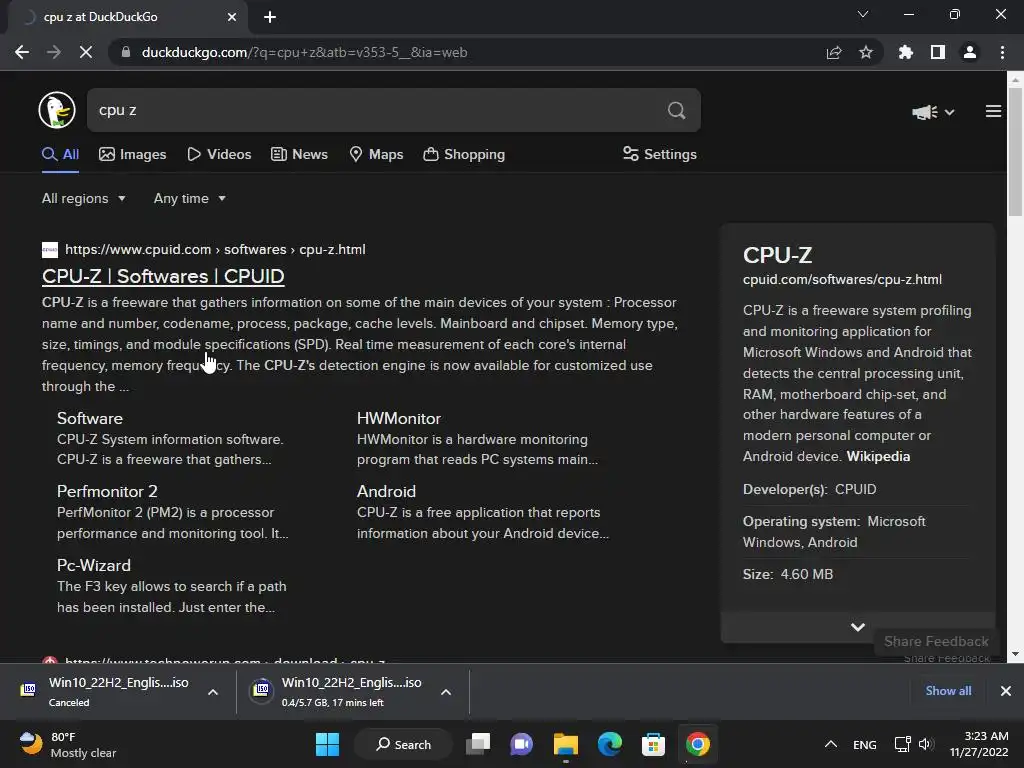Image resolution: width=1024 pixels, height=768 pixels.
Task: Click ENG language indicator
Action: click(865, 744)
